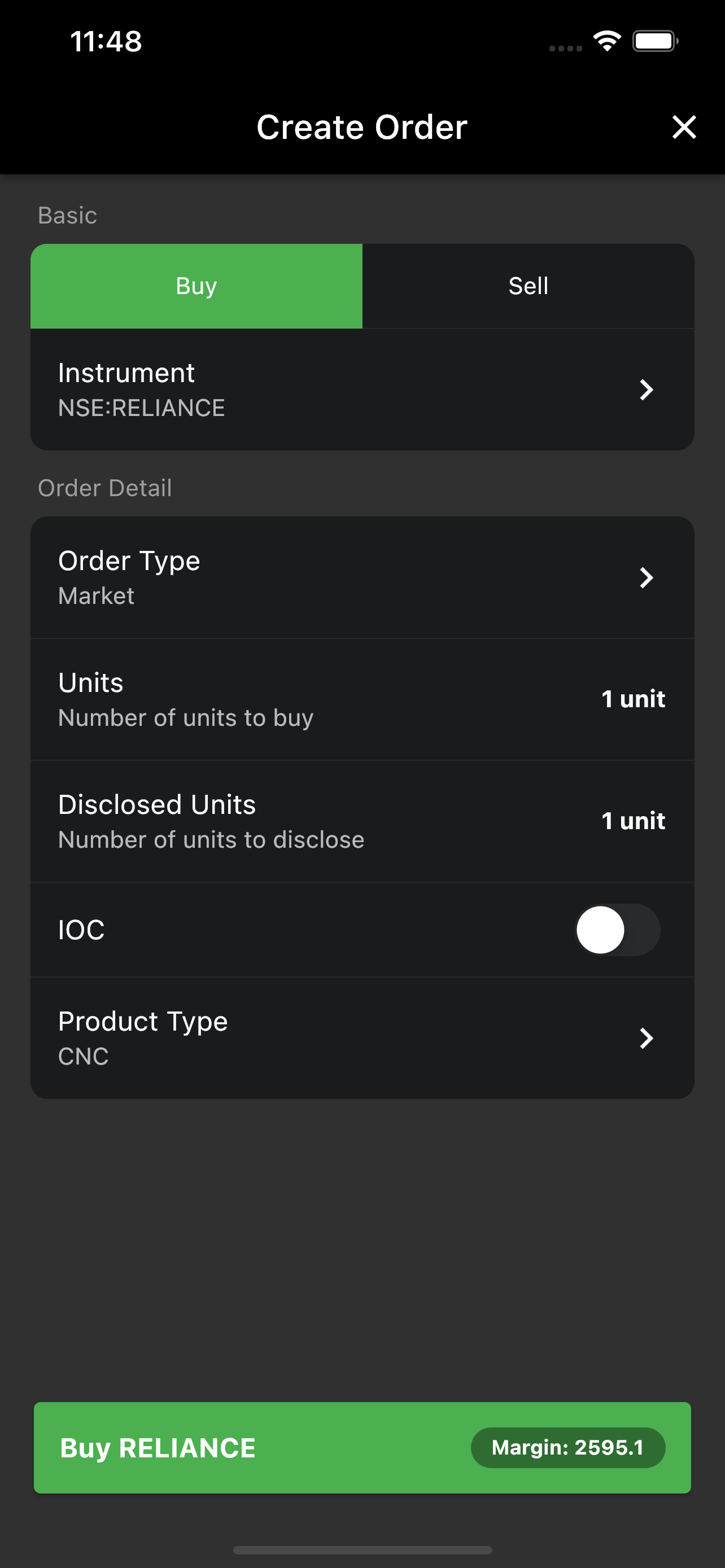725x1568 pixels.
Task: Edit the Units value field
Action: pyautogui.click(x=632, y=699)
